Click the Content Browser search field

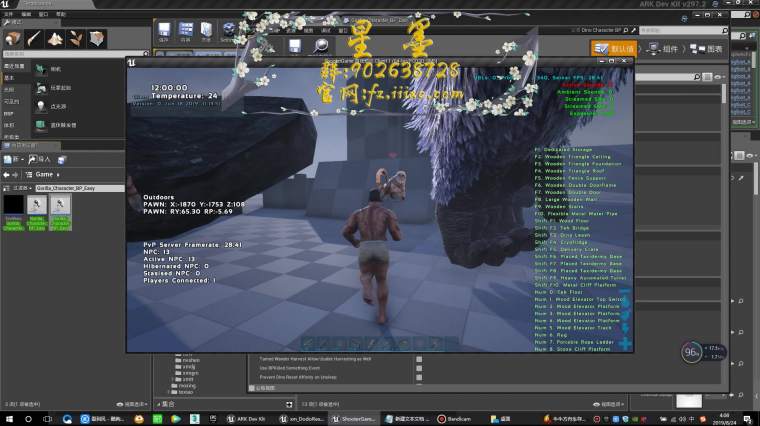[x=80, y=188]
